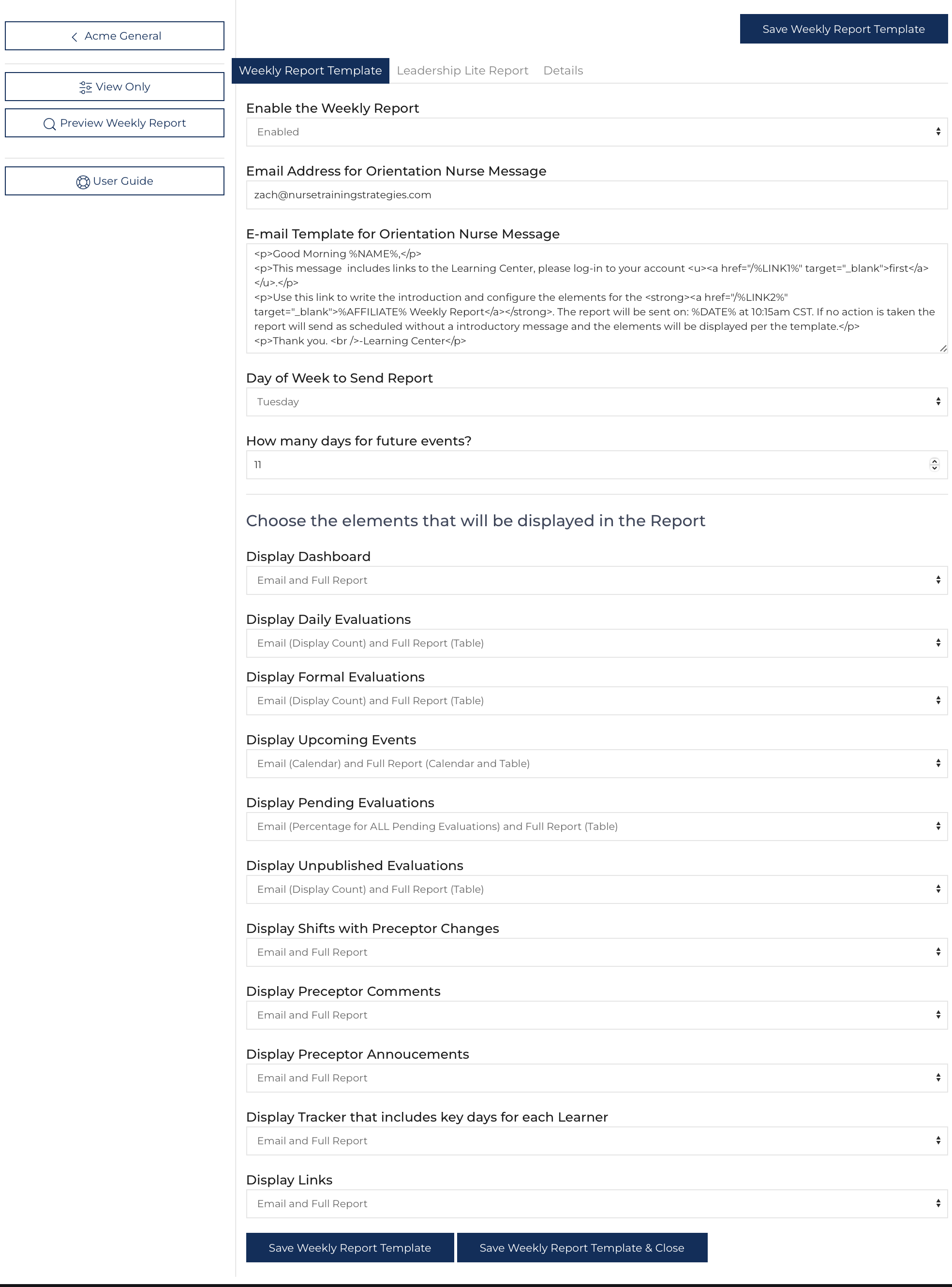Open the Enable the Weekly Report dropdown
This screenshot has width=952, height=1287.
[596, 132]
